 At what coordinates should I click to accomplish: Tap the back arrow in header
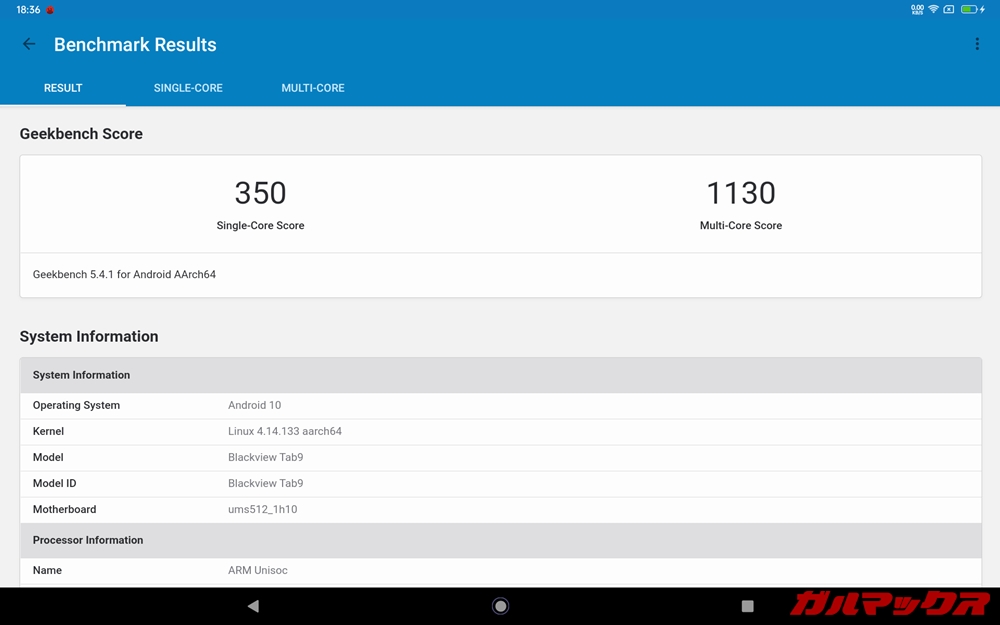(29, 44)
